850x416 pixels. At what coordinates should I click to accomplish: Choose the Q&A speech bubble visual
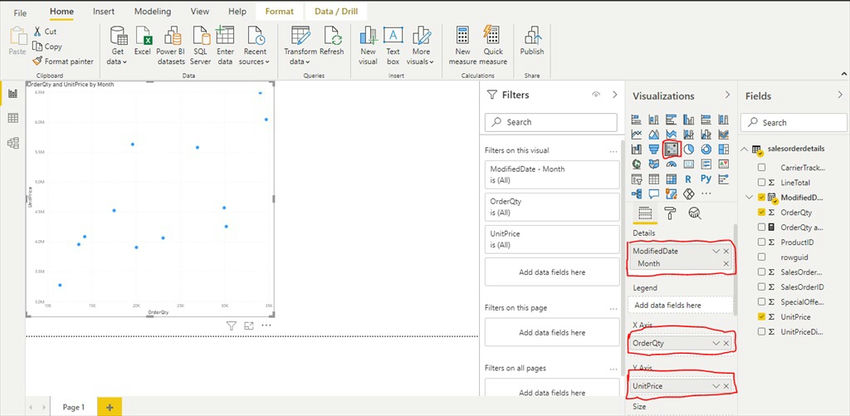click(654, 193)
